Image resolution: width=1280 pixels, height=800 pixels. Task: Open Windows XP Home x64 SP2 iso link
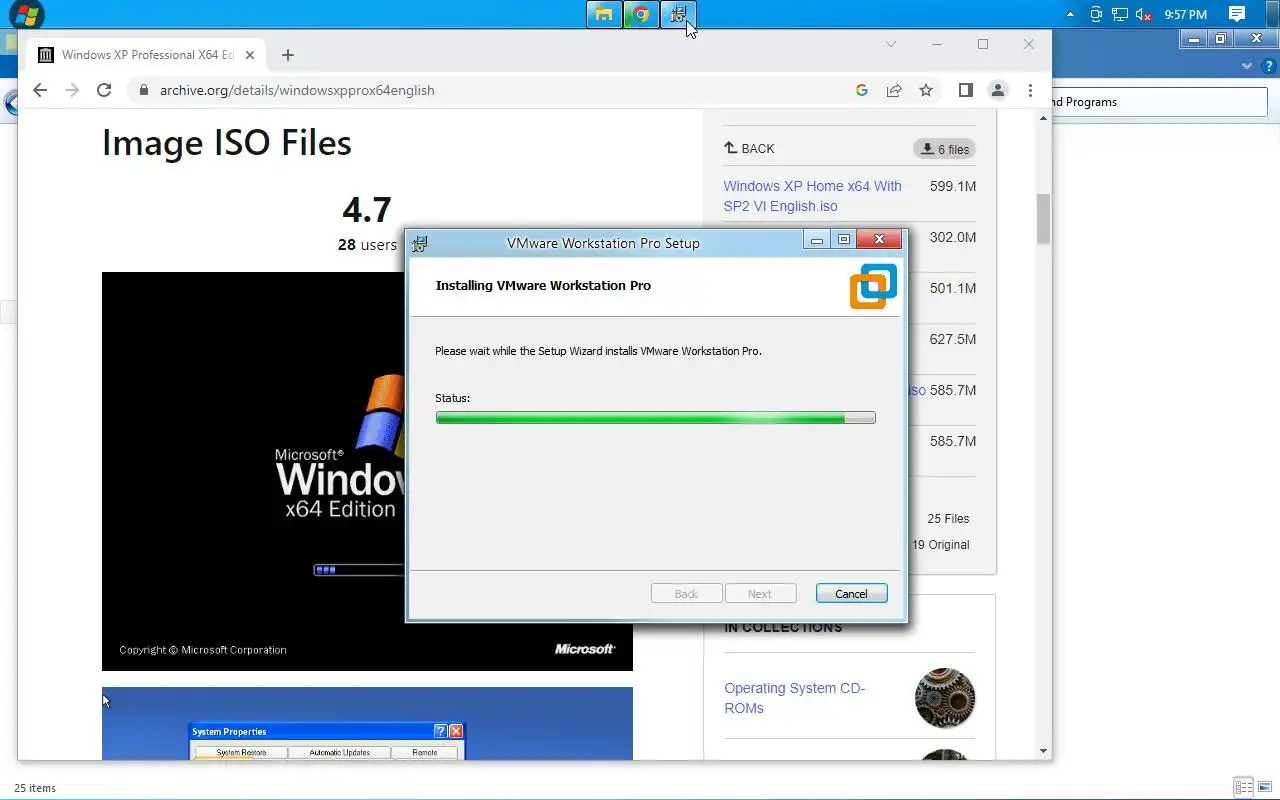[812, 196]
